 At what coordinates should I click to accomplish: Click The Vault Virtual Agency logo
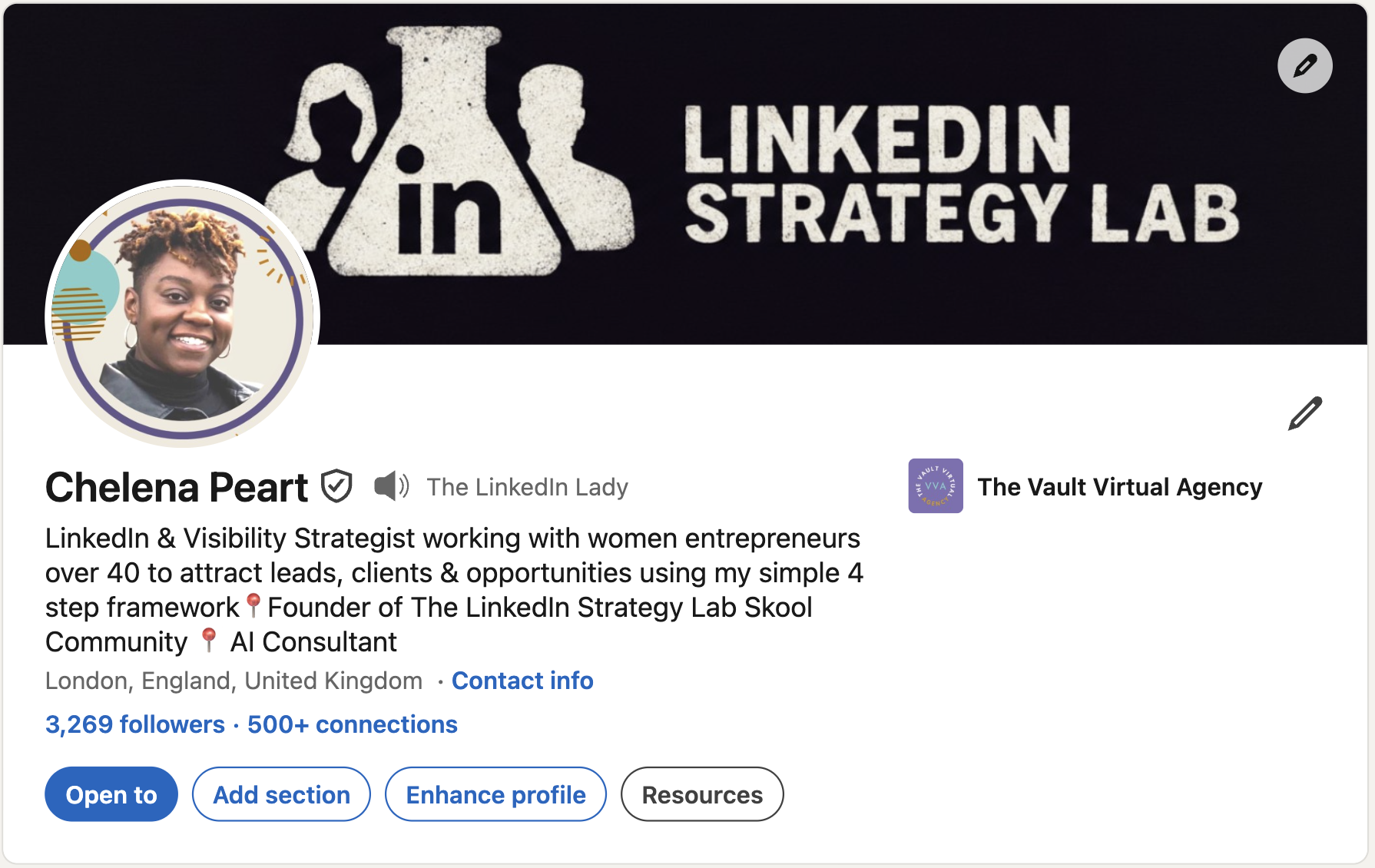click(935, 486)
